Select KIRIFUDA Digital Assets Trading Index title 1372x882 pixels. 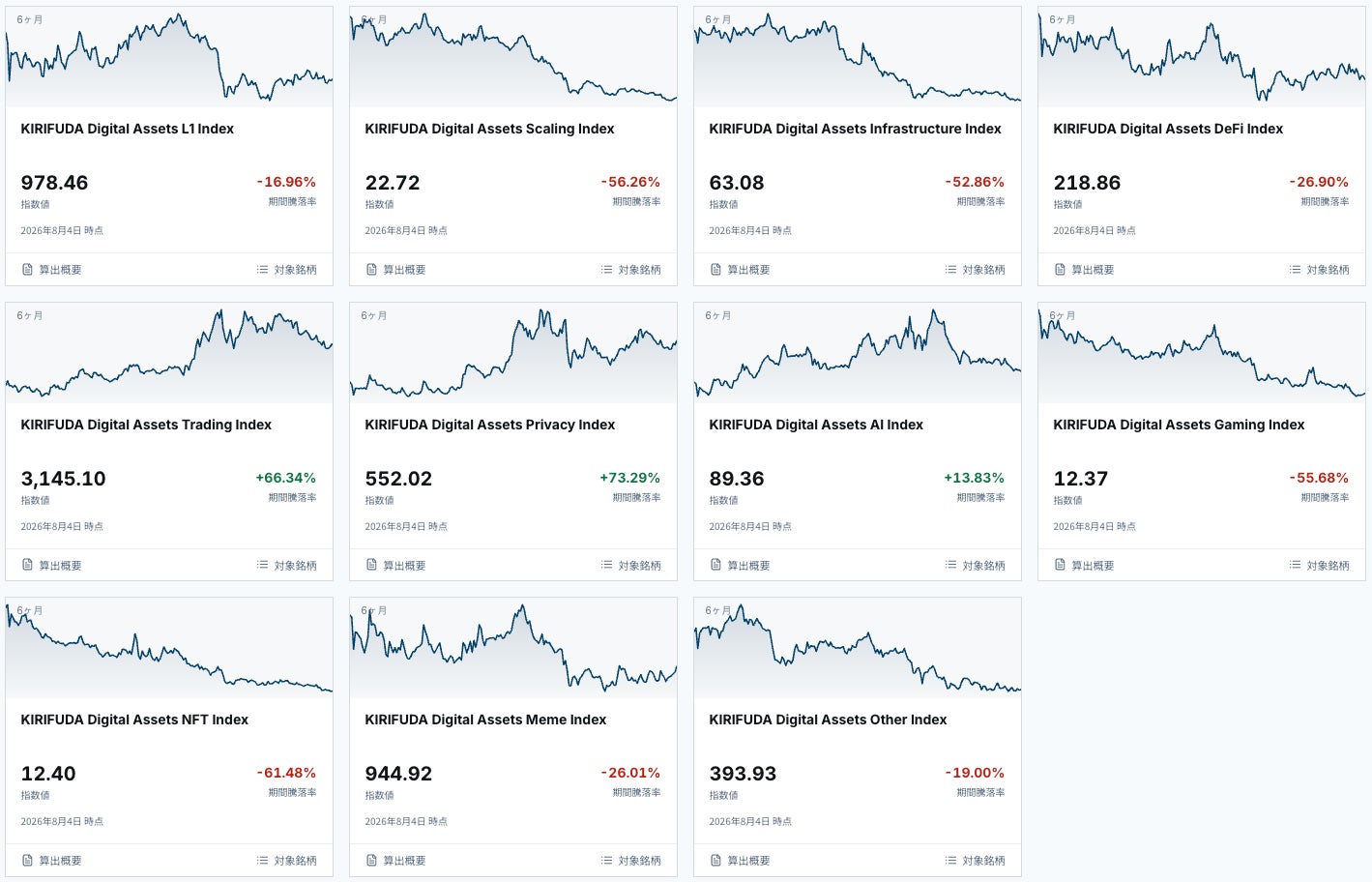[x=146, y=425]
